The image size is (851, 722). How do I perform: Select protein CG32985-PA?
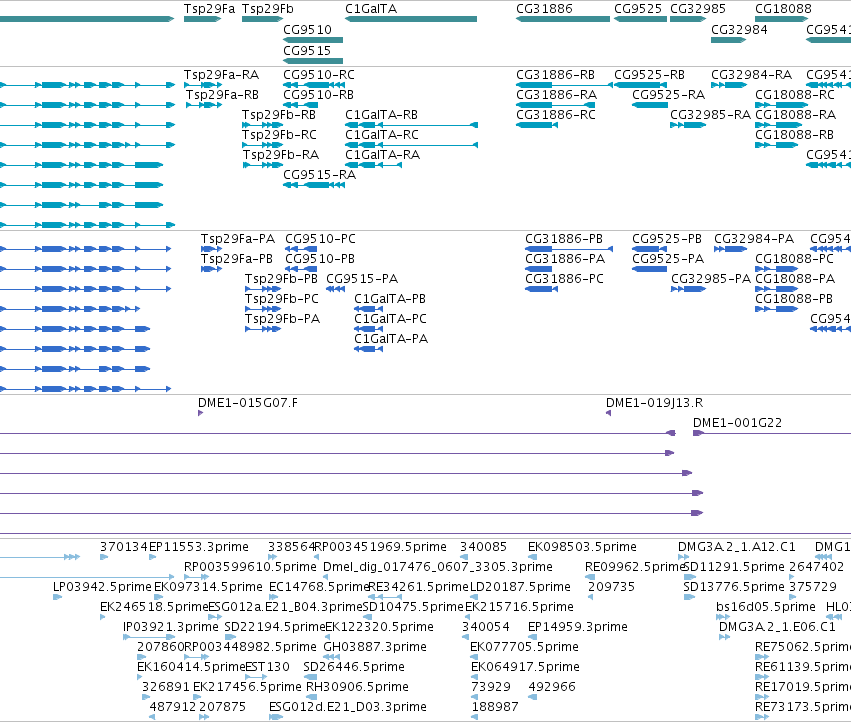click(711, 279)
